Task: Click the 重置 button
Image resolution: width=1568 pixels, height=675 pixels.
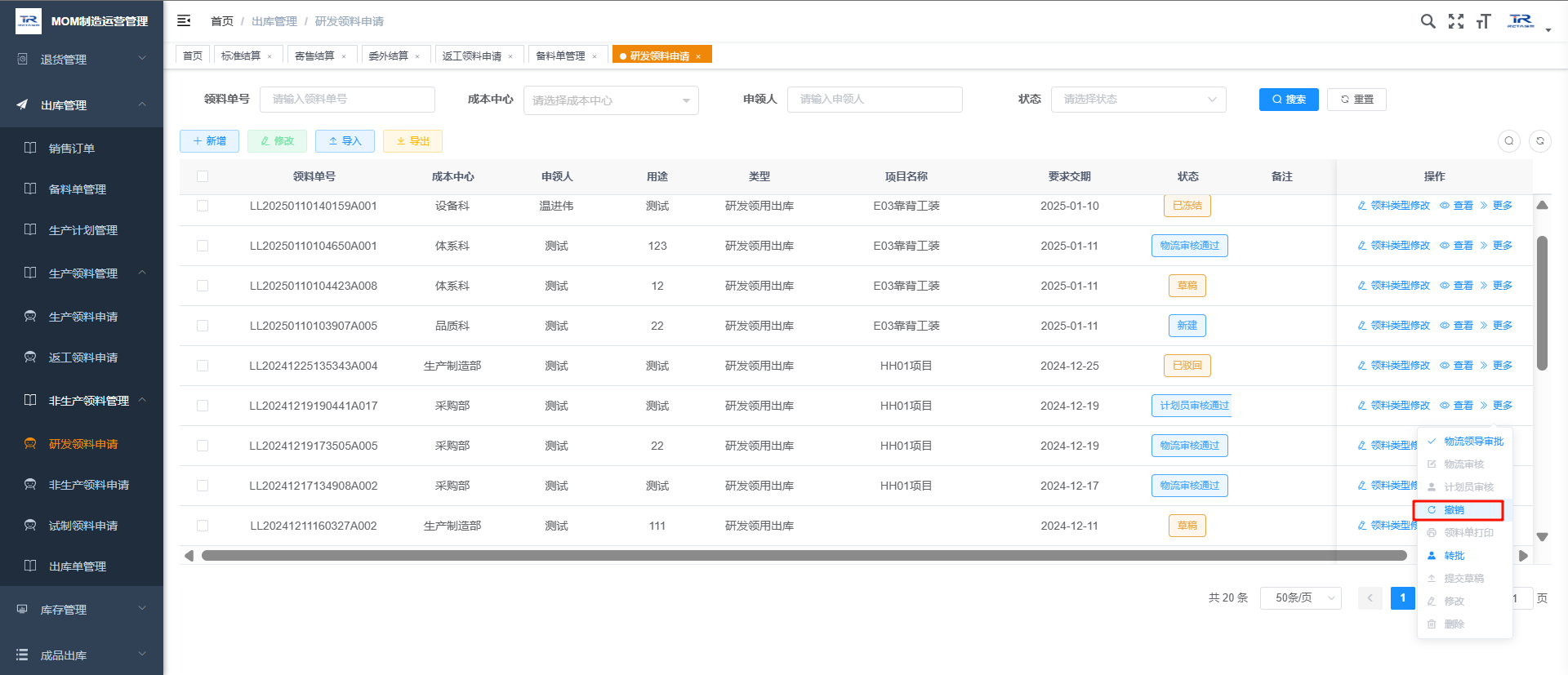Action: [x=1356, y=100]
